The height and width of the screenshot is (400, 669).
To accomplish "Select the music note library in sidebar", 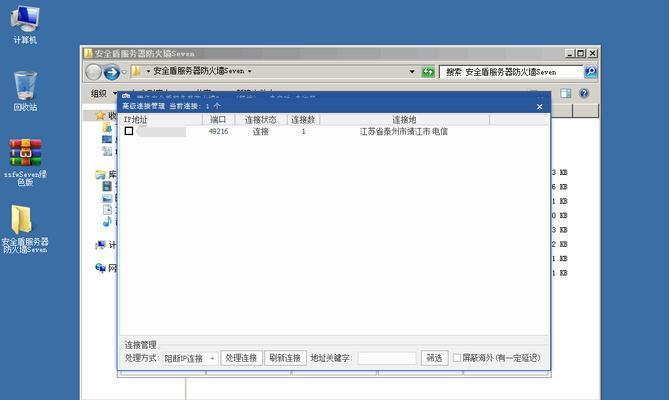I will (107, 221).
